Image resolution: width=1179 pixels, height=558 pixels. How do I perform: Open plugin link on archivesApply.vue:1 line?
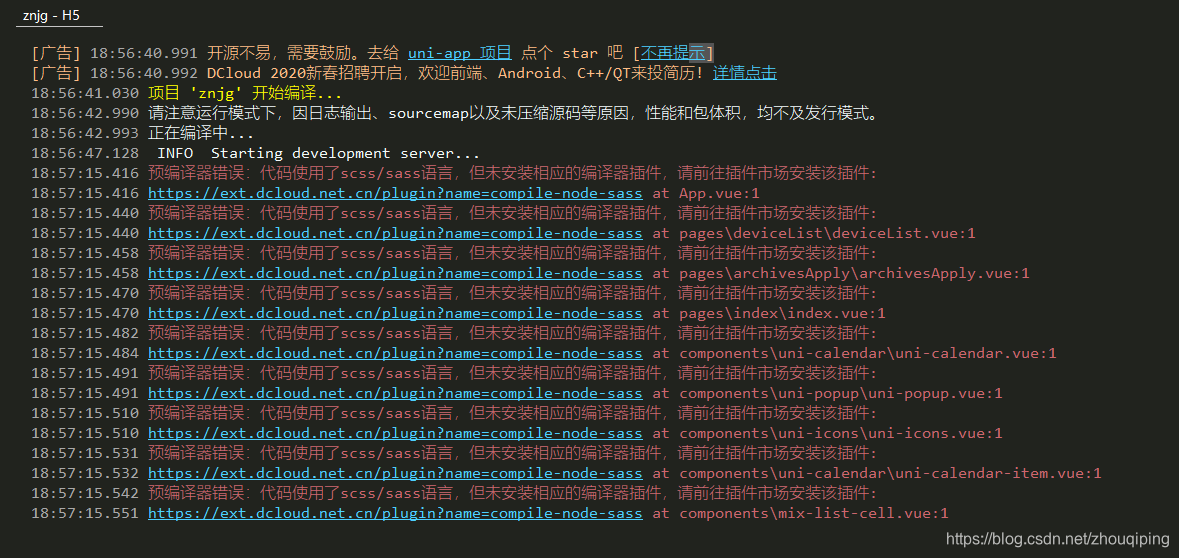click(x=395, y=273)
